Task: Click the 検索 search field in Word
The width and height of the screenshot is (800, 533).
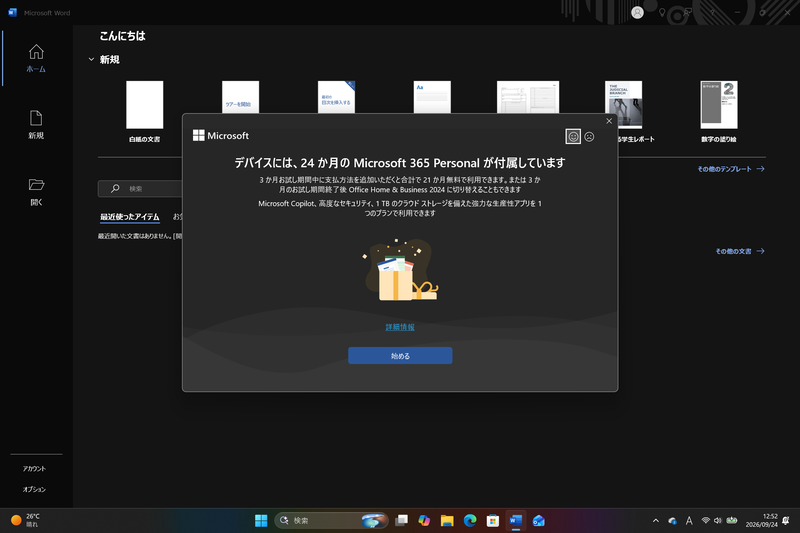Action: coord(140,189)
